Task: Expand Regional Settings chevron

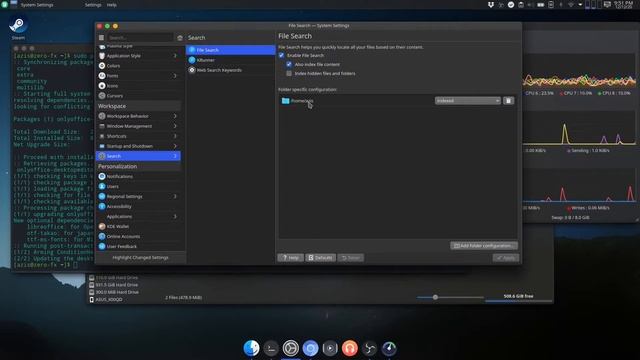Action: point(175,196)
